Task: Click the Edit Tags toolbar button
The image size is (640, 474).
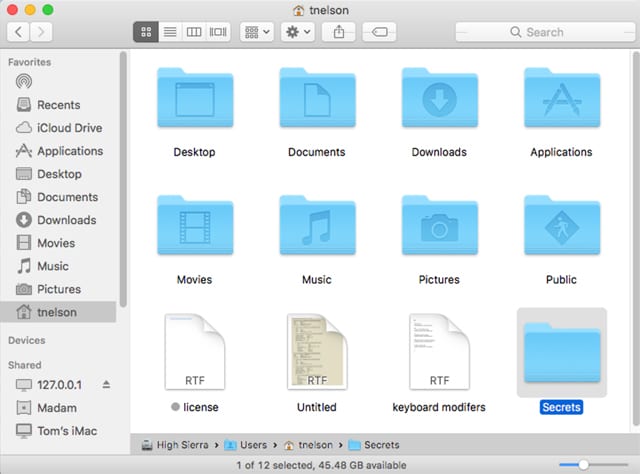Action: (x=379, y=32)
